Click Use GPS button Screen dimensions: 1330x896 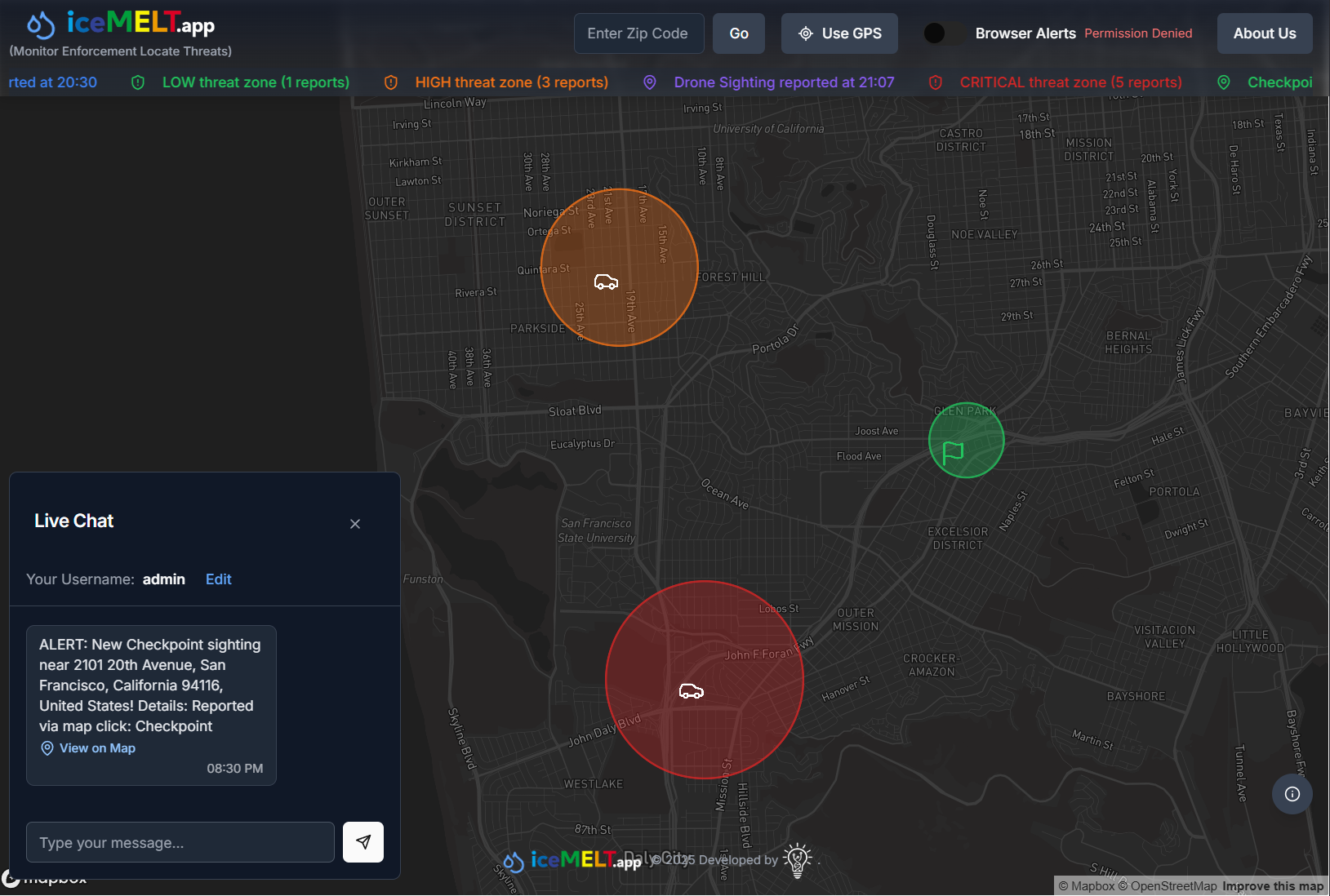839,33
